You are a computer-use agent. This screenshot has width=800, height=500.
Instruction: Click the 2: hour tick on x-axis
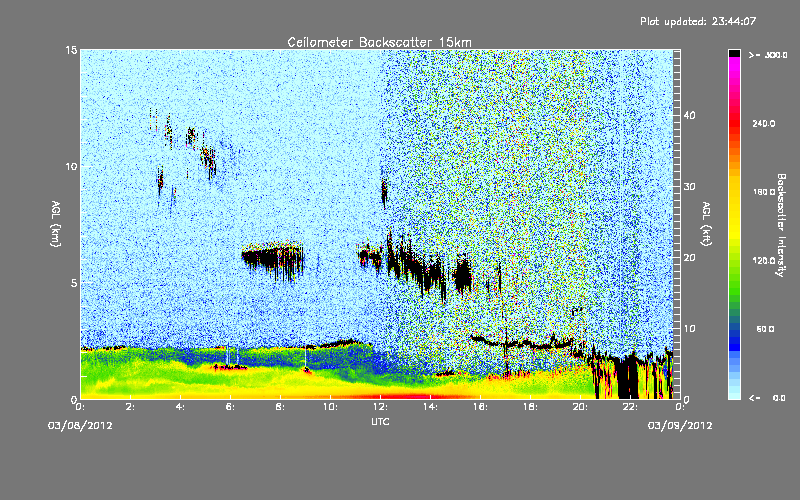[x=131, y=407]
